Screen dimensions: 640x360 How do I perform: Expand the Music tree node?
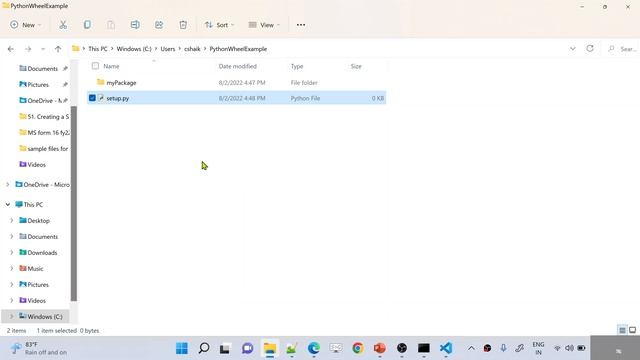[x=11, y=269]
